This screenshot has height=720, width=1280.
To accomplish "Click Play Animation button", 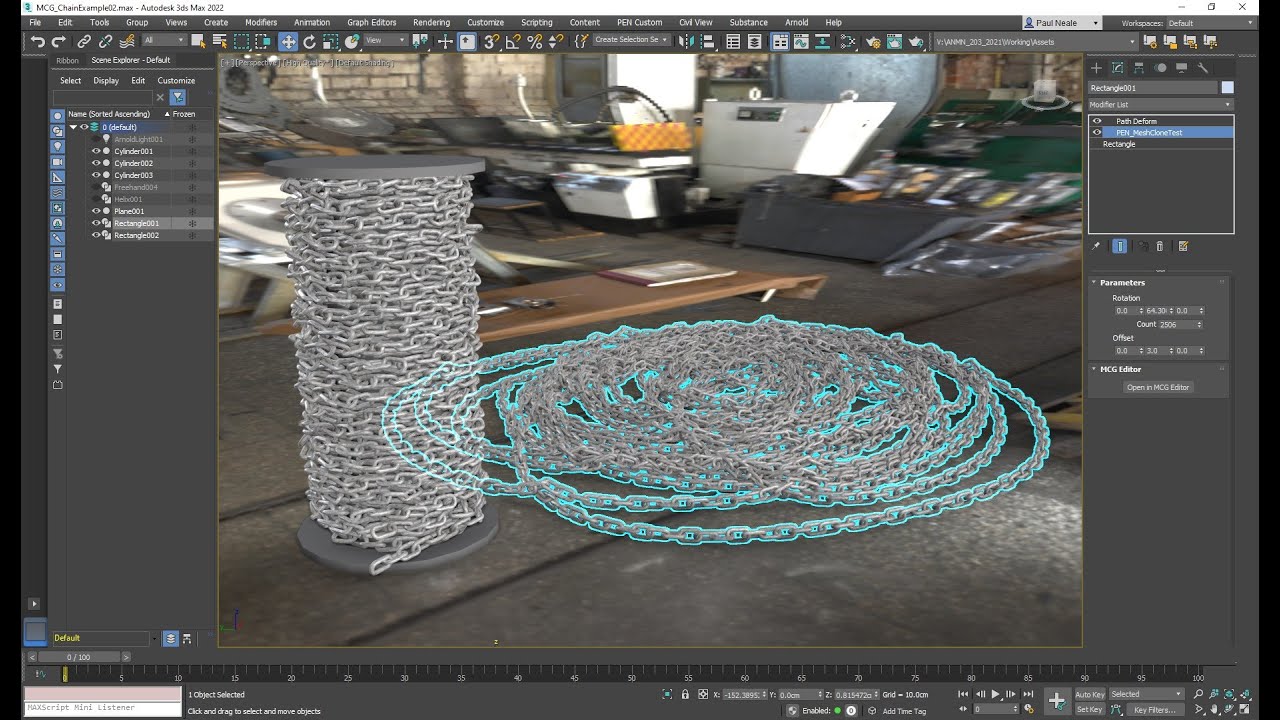I will coord(995,694).
